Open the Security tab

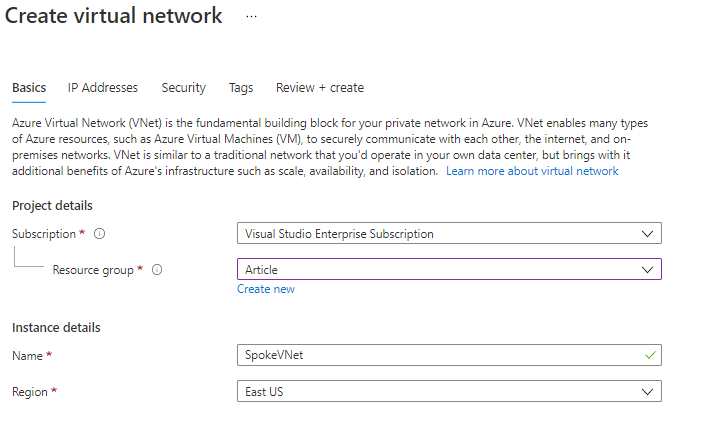[x=183, y=88]
